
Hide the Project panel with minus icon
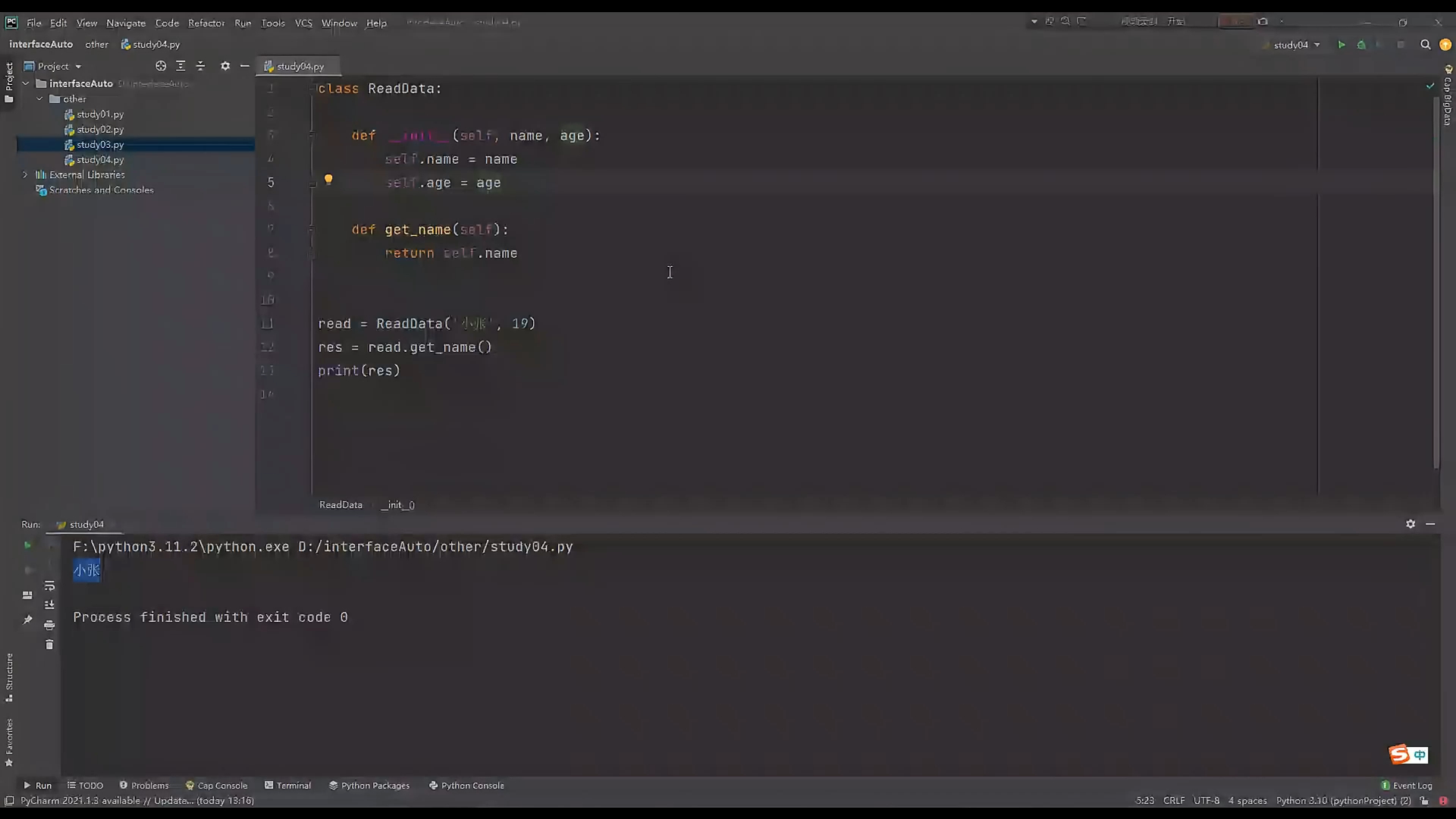(x=244, y=66)
